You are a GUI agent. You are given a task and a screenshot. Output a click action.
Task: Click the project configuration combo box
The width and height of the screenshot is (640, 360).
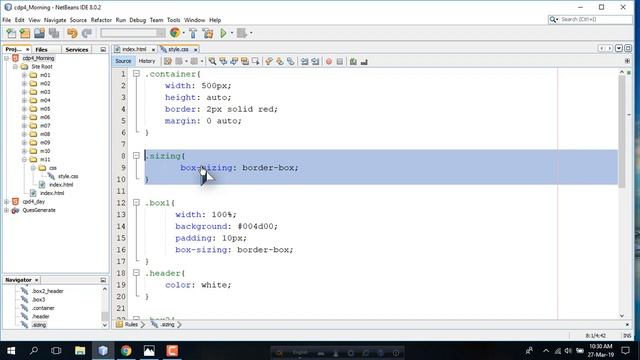click(x=133, y=33)
